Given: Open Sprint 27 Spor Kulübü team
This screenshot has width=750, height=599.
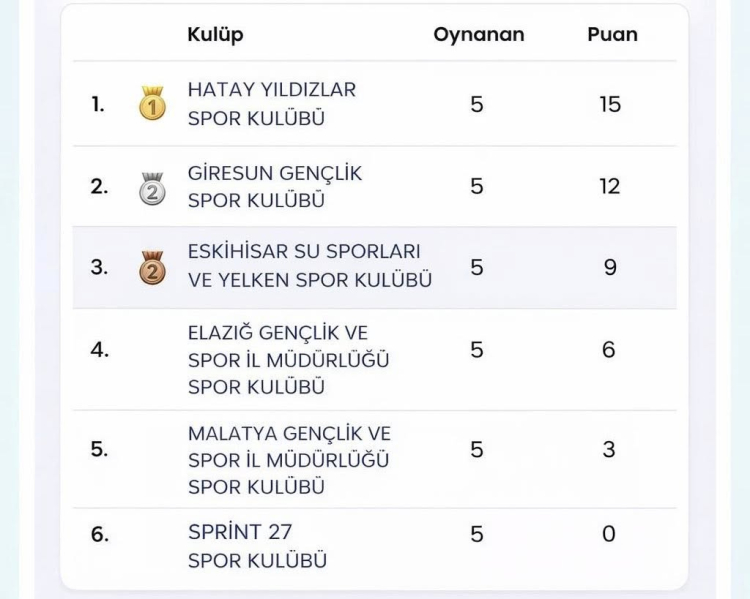Looking at the screenshot, I should (x=256, y=546).
